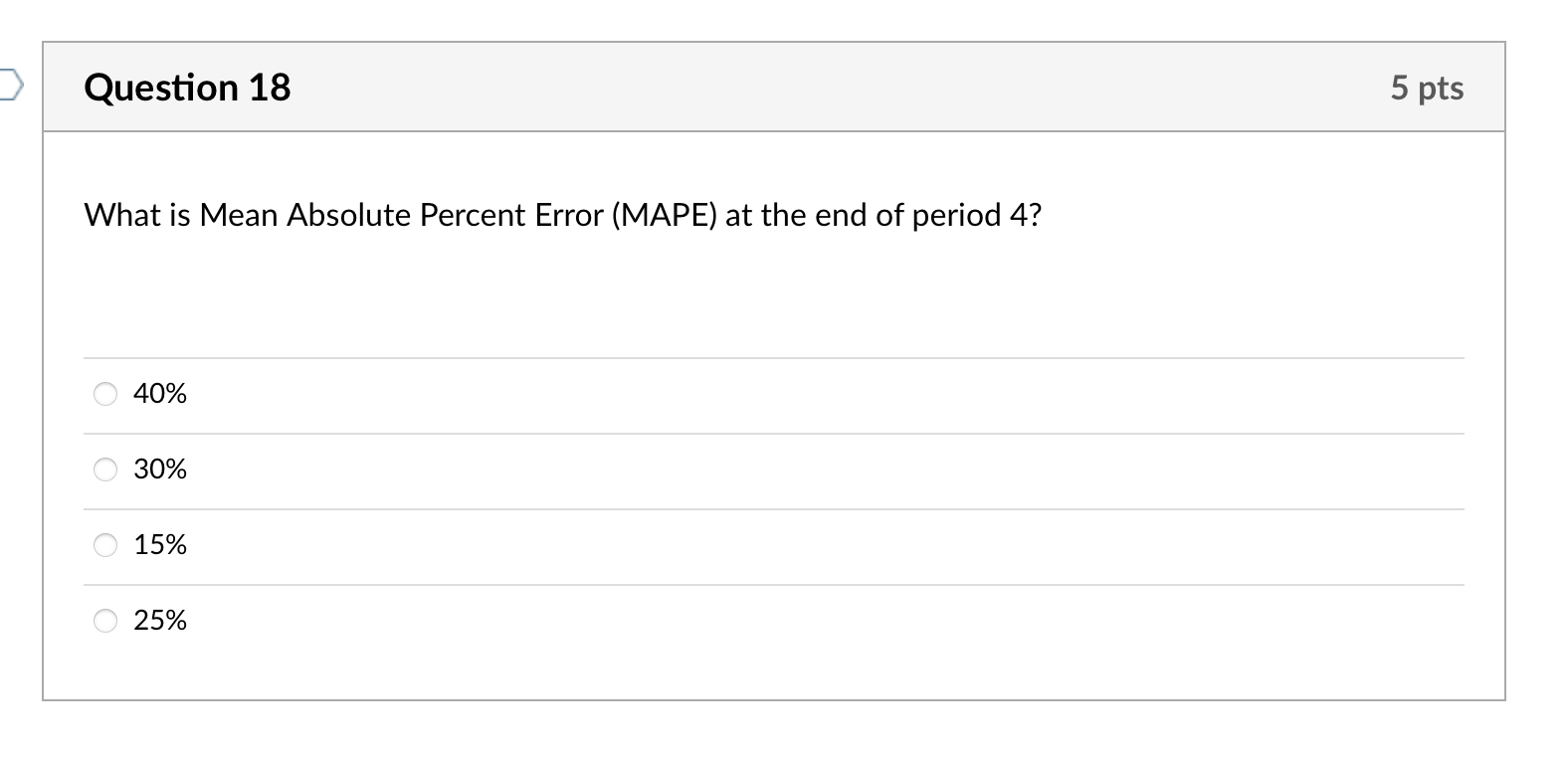Select the 40% answer radio button
1568x758 pixels.
coord(105,394)
